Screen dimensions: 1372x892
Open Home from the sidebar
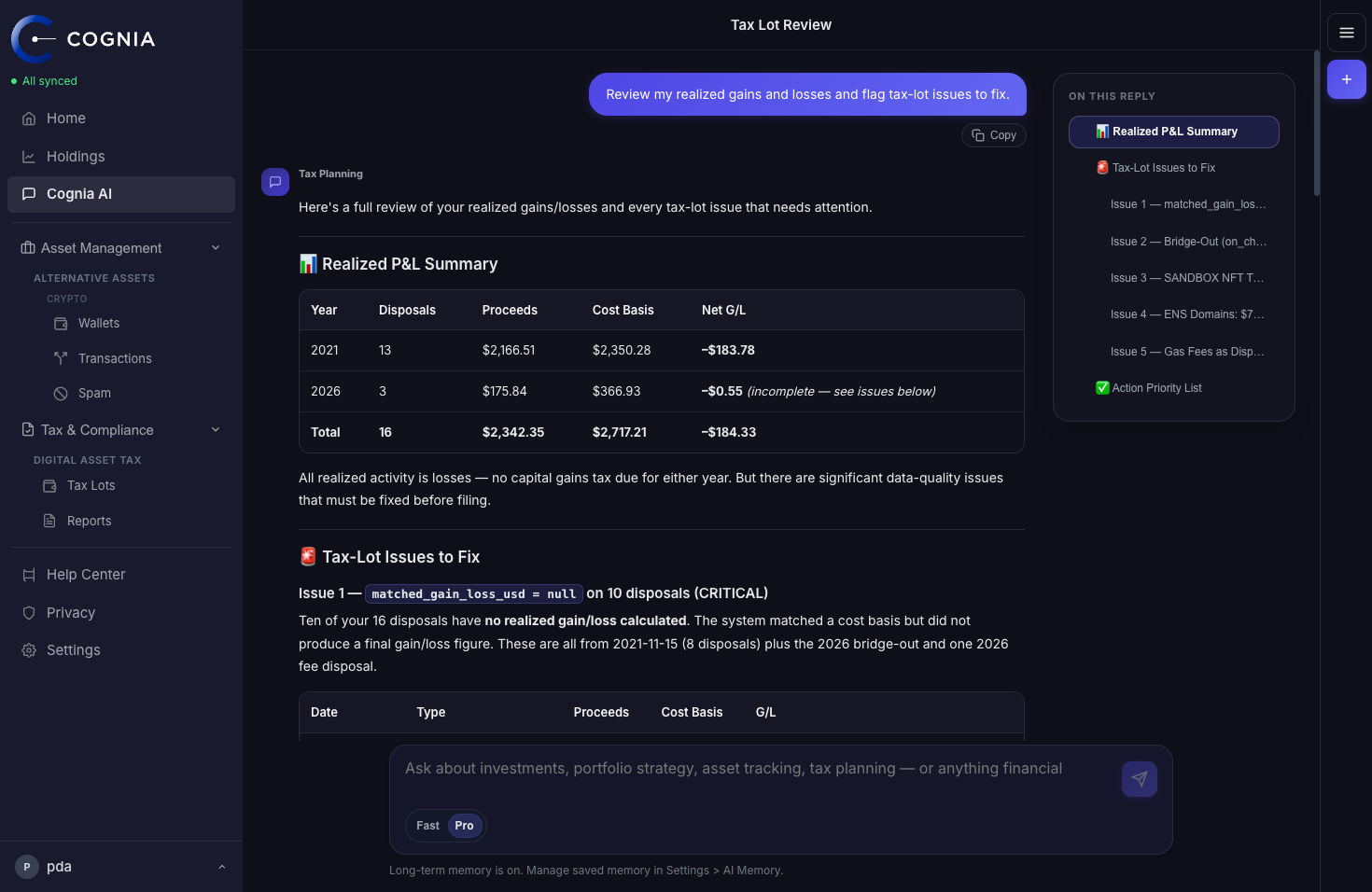click(121, 118)
